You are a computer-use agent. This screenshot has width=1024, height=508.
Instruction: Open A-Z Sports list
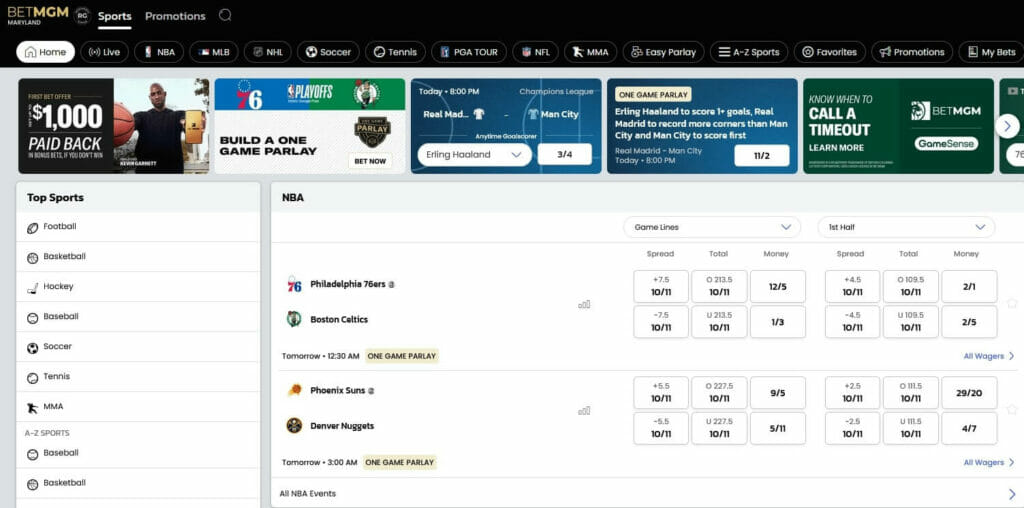(x=749, y=52)
